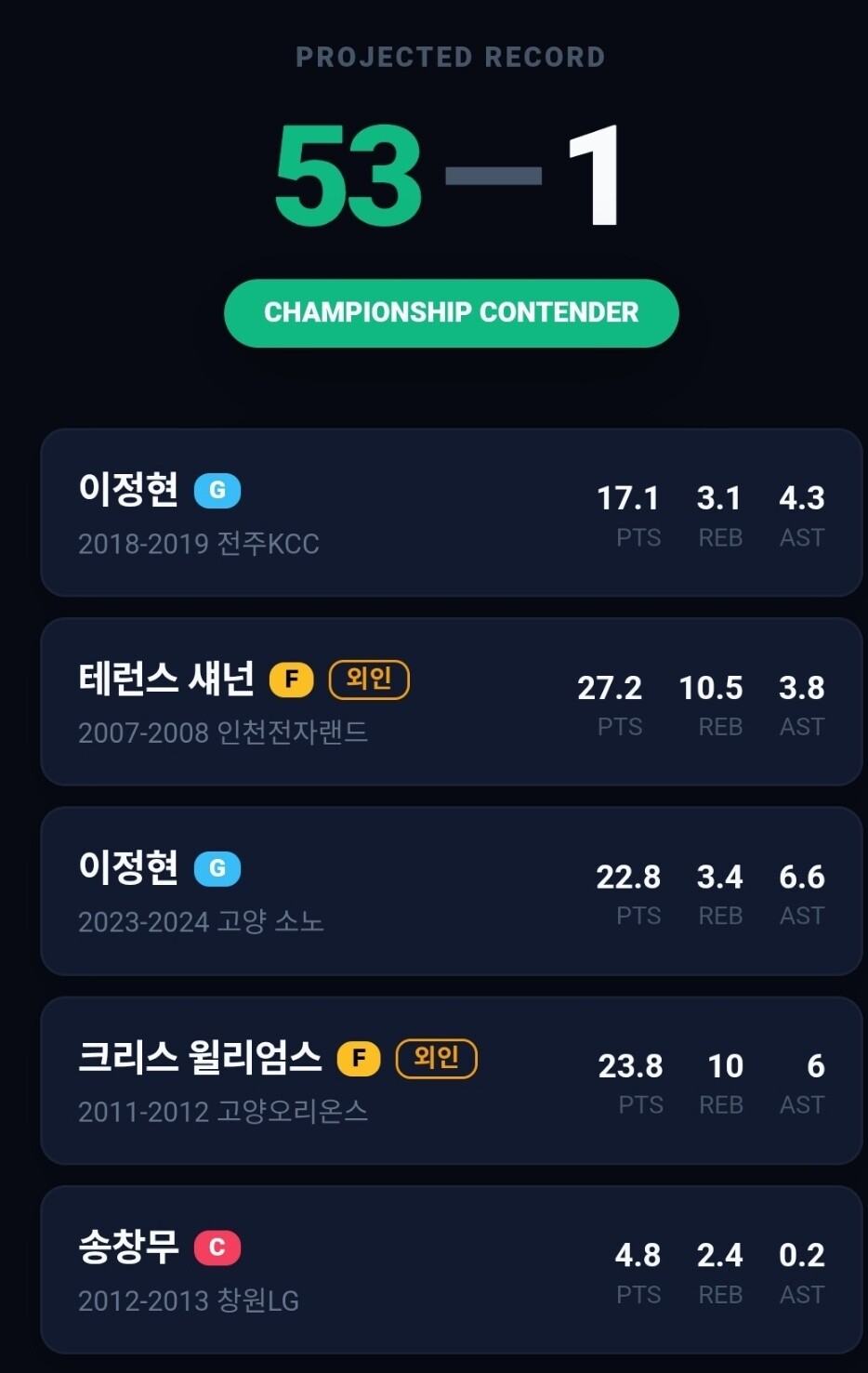This screenshot has width=868, height=1373.
Task: Click the yellow F badge next to 크리스 윌리엄스
Action: click(x=359, y=1058)
